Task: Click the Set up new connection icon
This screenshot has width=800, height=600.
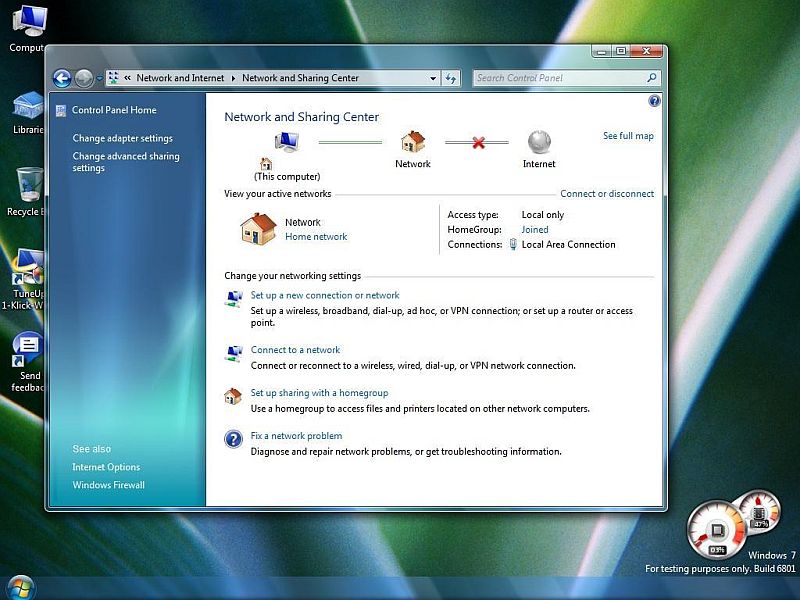Action: pyautogui.click(x=234, y=298)
